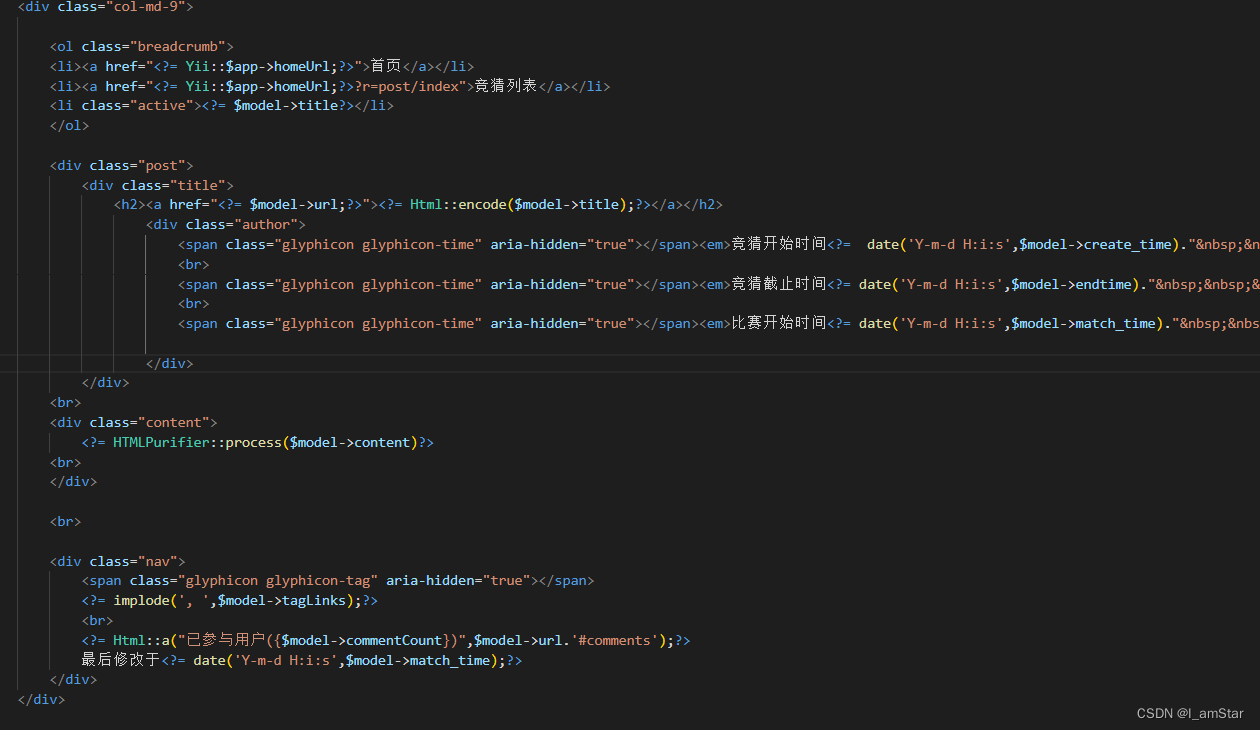Click "$model->title" in the active li line
Image resolution: width=1260 pixels, height=730 pixels.
point(286,105)
